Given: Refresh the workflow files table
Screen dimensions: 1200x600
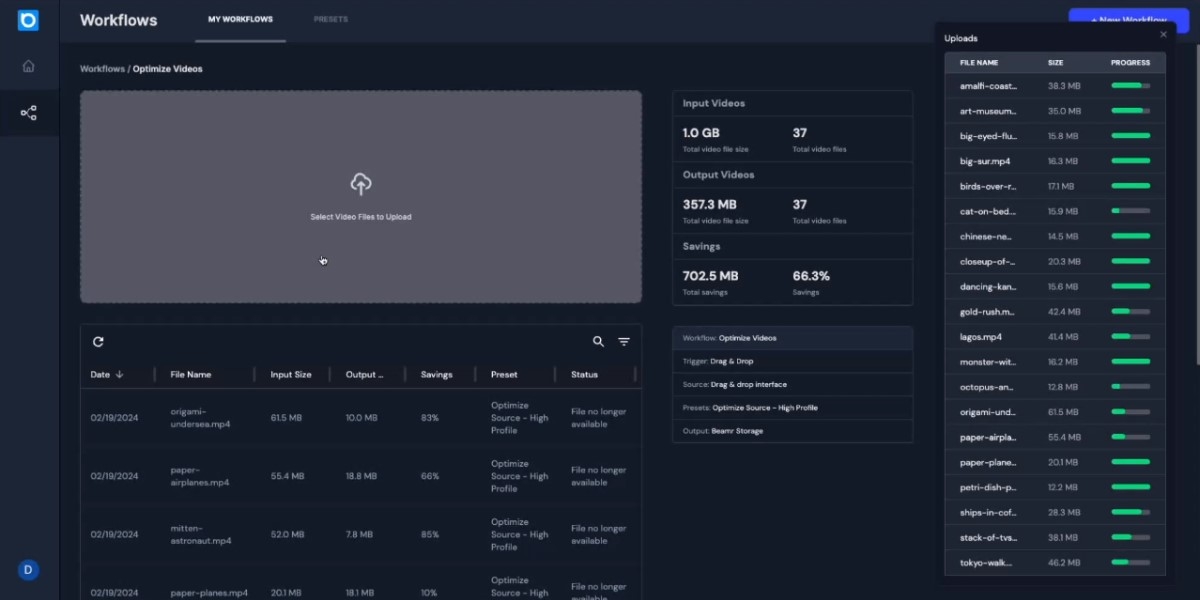Looking at the screenshot, I should 98,341.
